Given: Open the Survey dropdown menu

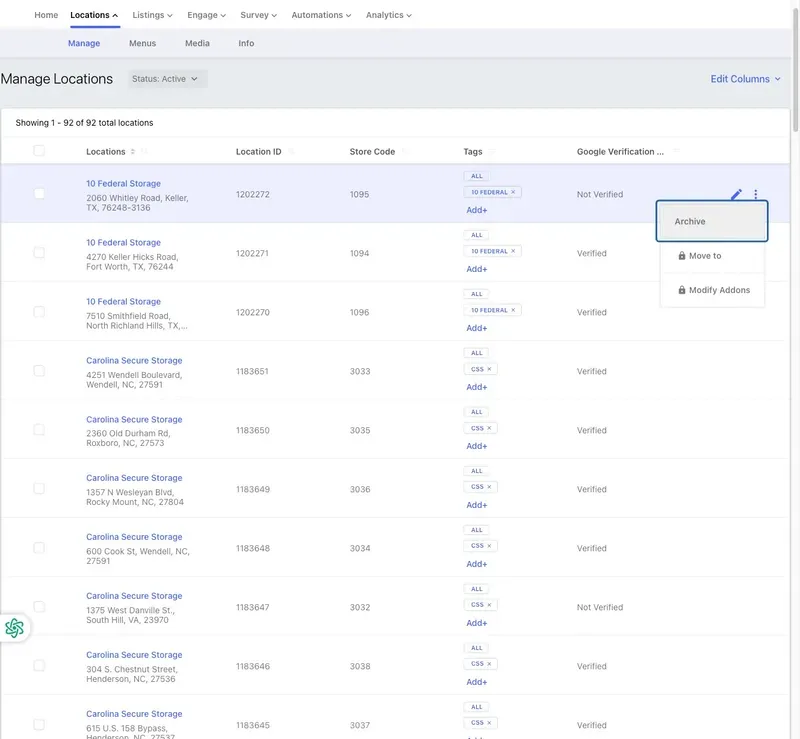Looking at the screenshot, I should (259, 15).
